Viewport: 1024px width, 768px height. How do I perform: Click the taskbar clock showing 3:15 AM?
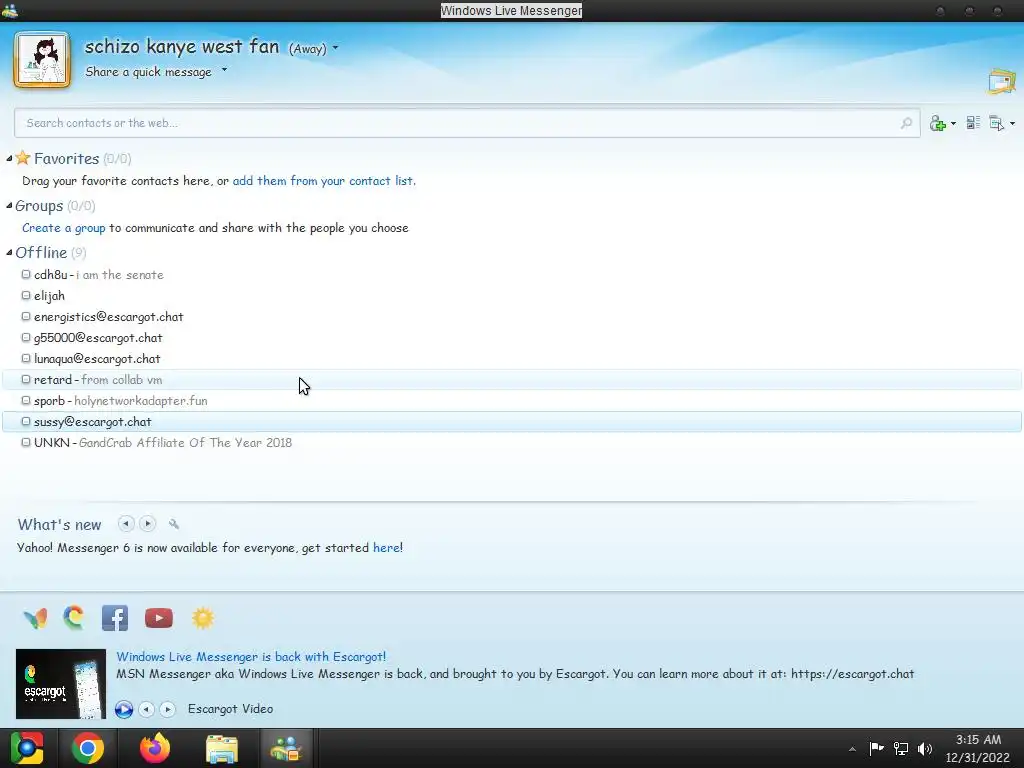click(x=978, y=748)
